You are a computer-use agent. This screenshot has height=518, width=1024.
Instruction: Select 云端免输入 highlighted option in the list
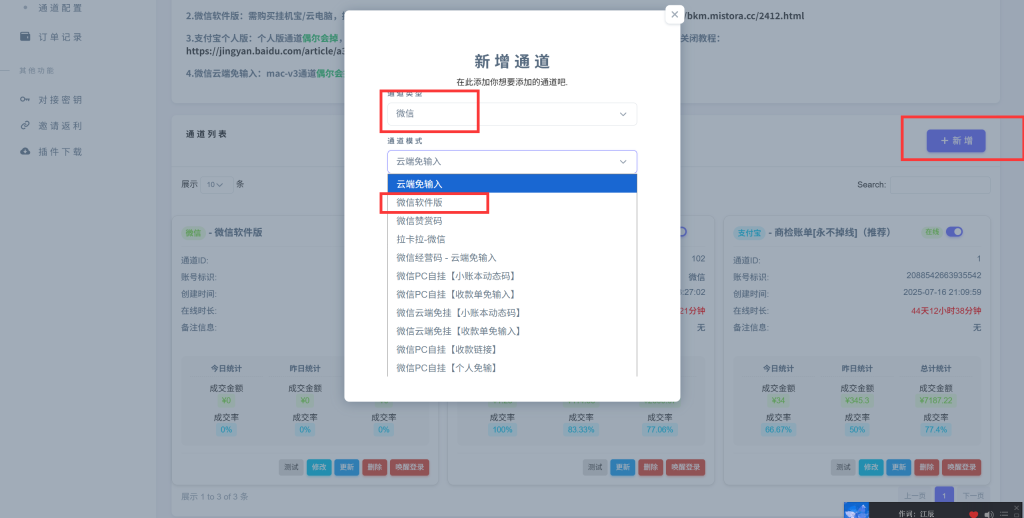512,184
